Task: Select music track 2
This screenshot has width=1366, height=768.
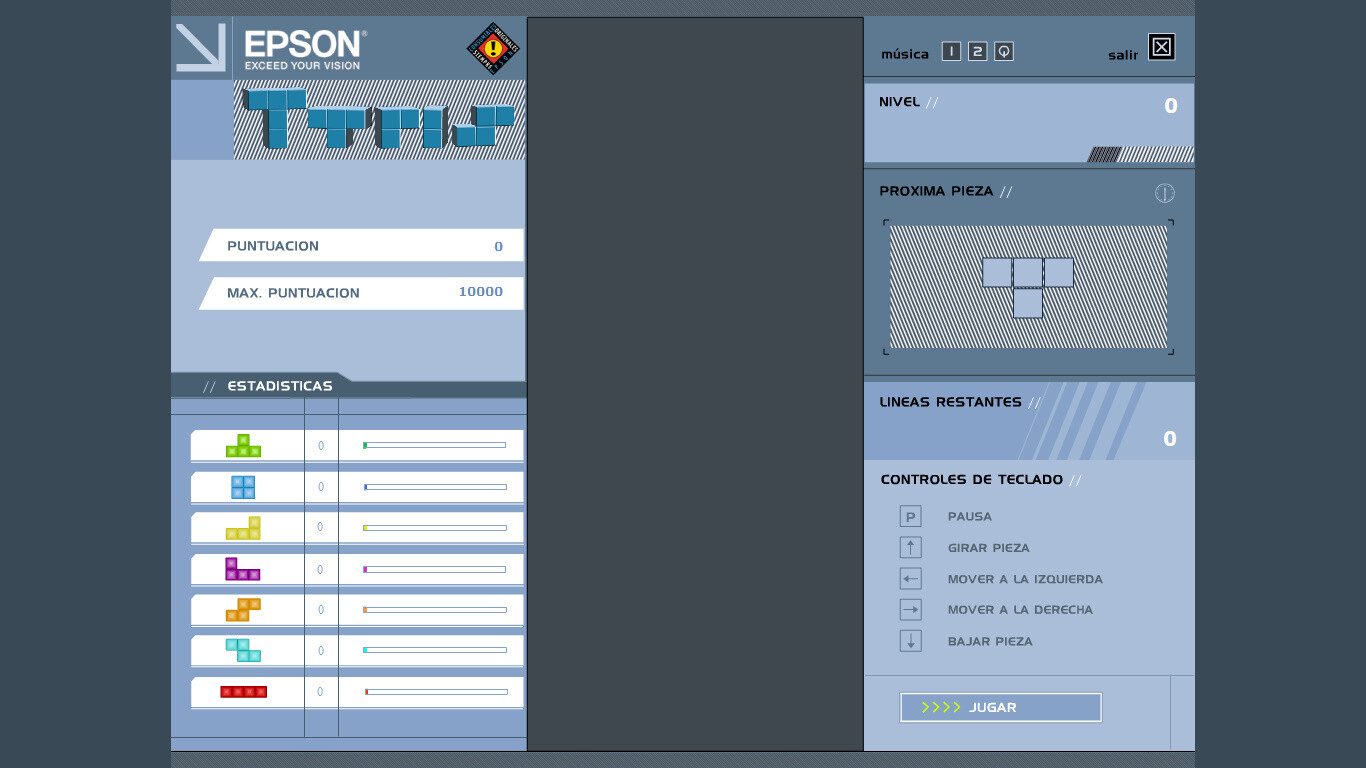Action: tap(978, 51)
